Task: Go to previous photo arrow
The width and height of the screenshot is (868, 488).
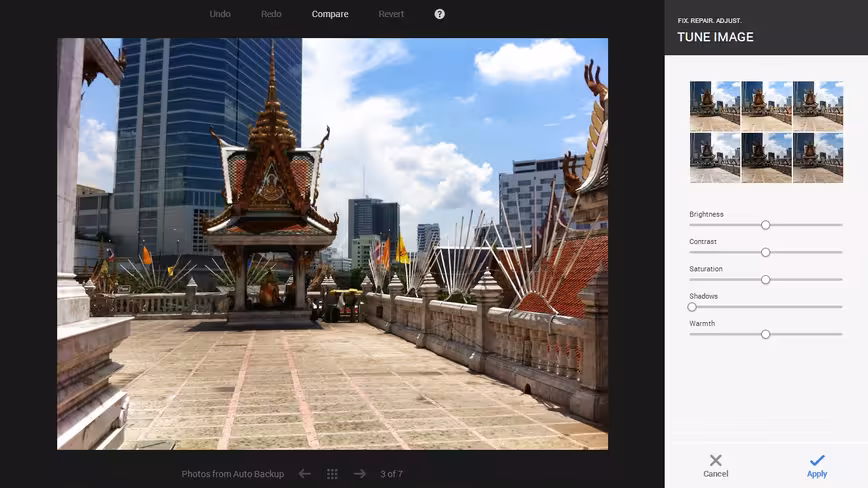Action: point(304,474)
